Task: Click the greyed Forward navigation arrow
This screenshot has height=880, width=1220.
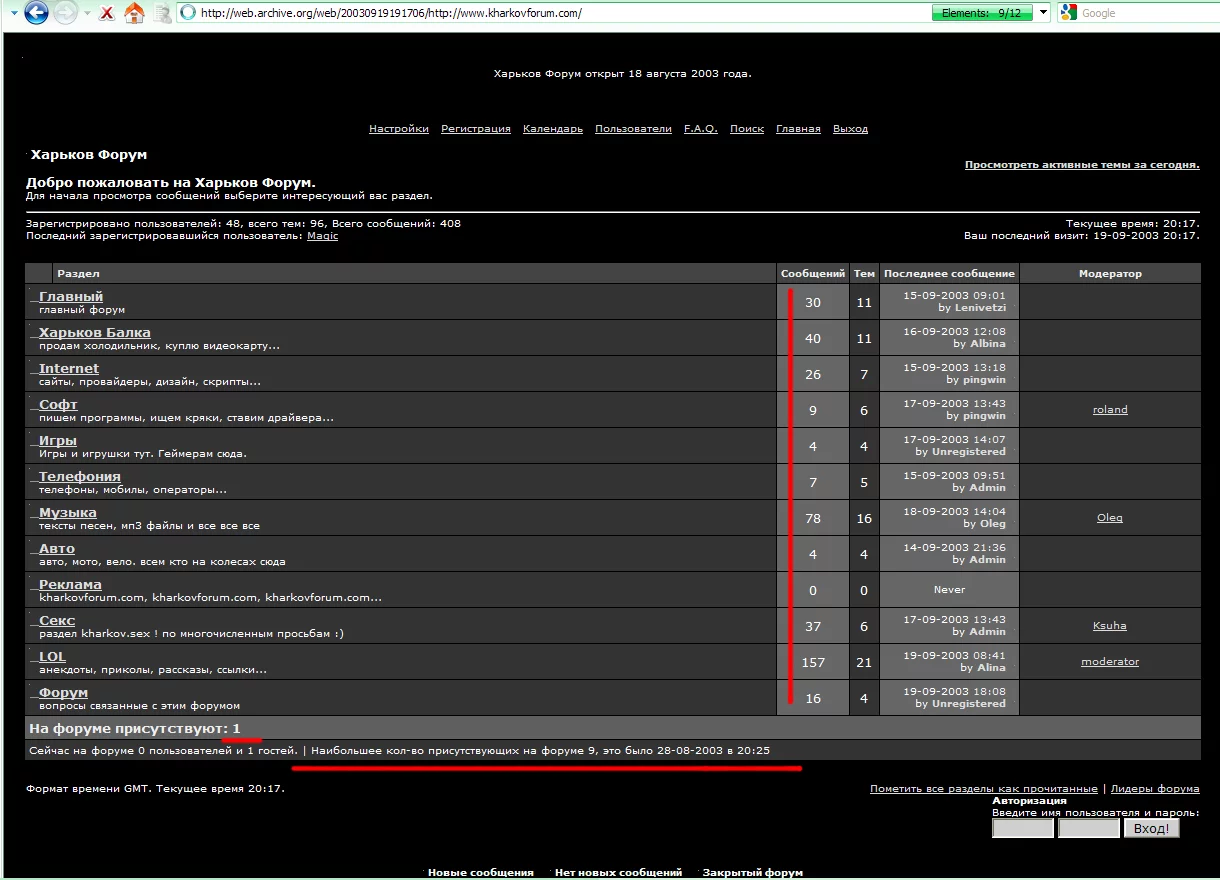Action: pyautogui.click(x=66, y=13)
